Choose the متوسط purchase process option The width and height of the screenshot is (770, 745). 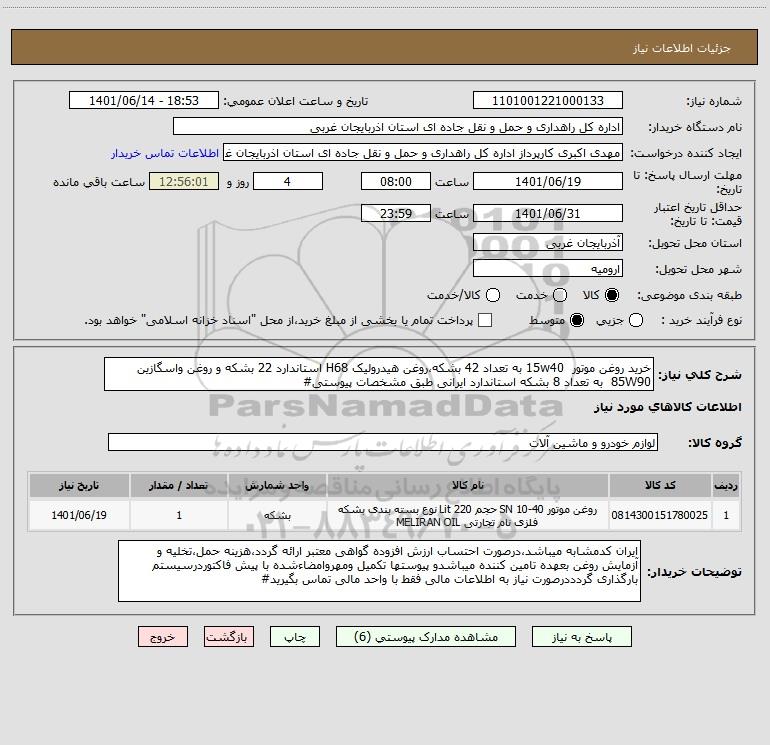[577, 320]
